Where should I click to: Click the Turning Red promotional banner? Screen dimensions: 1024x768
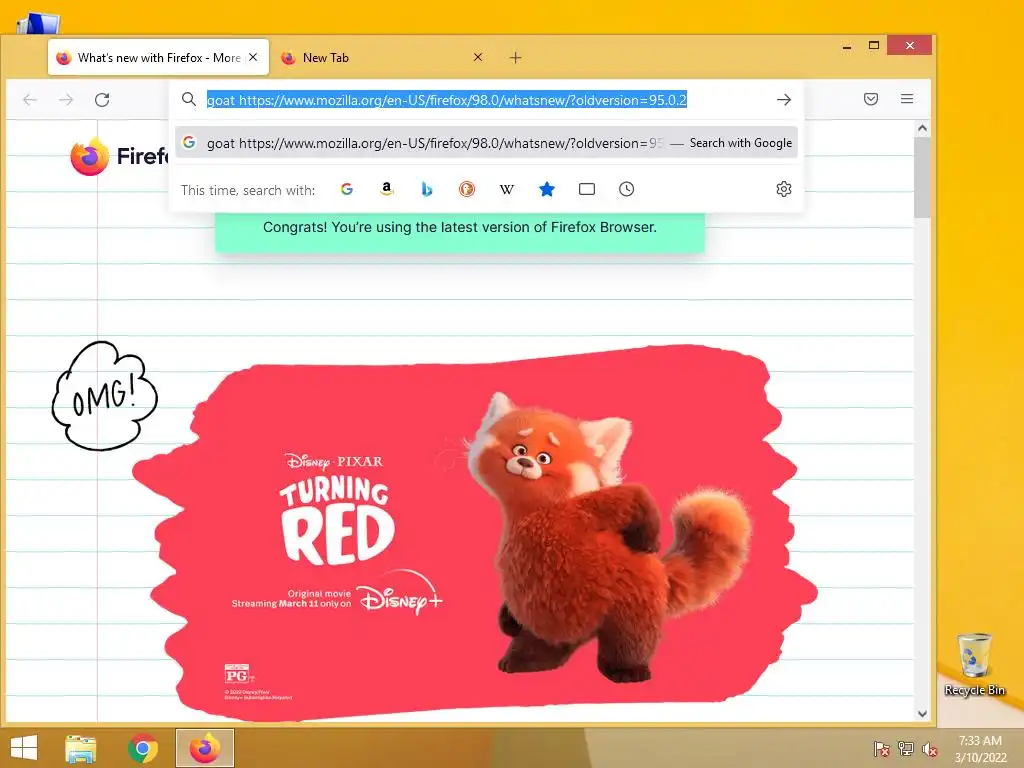(x=475, y=532)
